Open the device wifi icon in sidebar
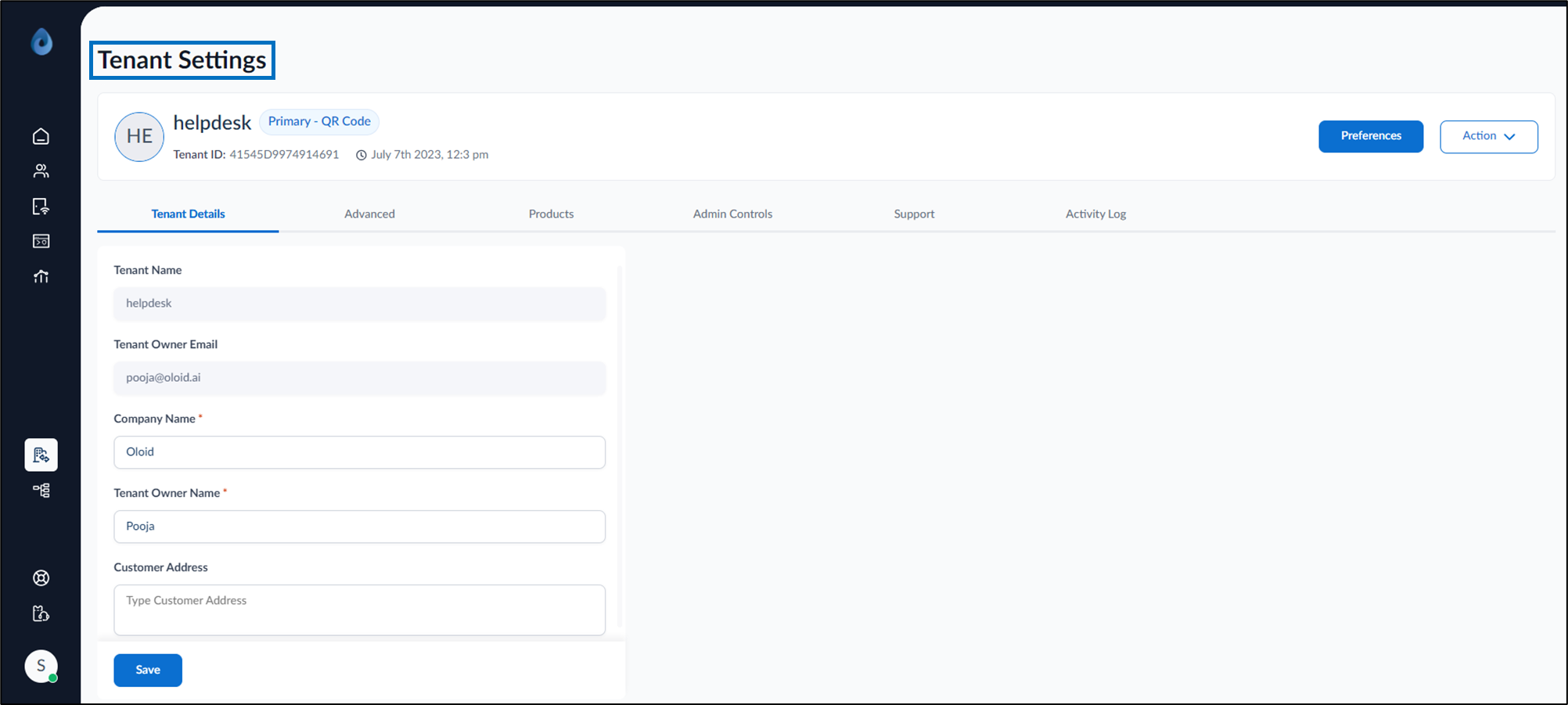Viewport: 1568px width, 705px height. tap(41, 207)
